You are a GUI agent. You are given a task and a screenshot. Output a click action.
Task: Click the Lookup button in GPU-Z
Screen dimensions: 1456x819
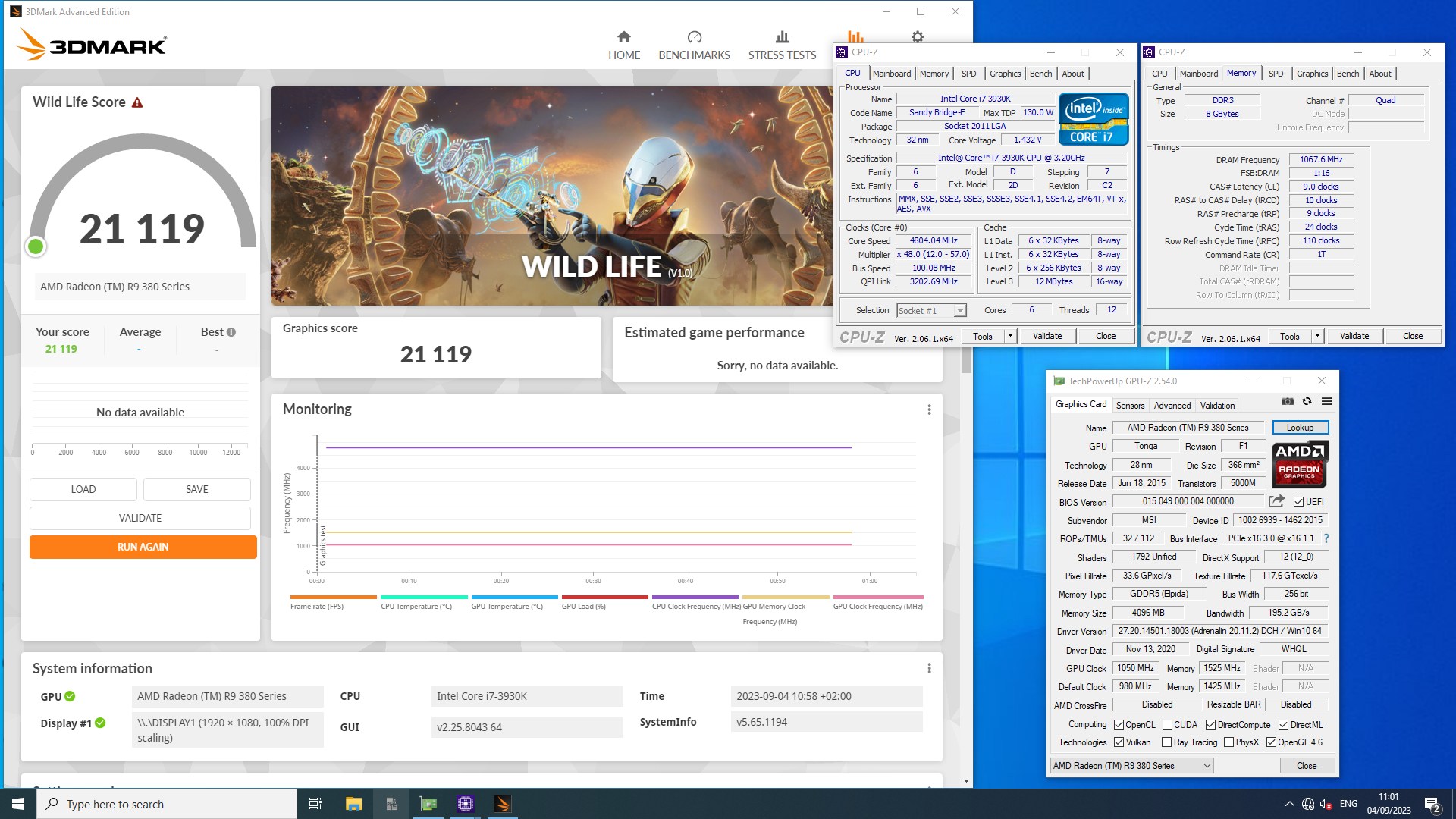1300,428
